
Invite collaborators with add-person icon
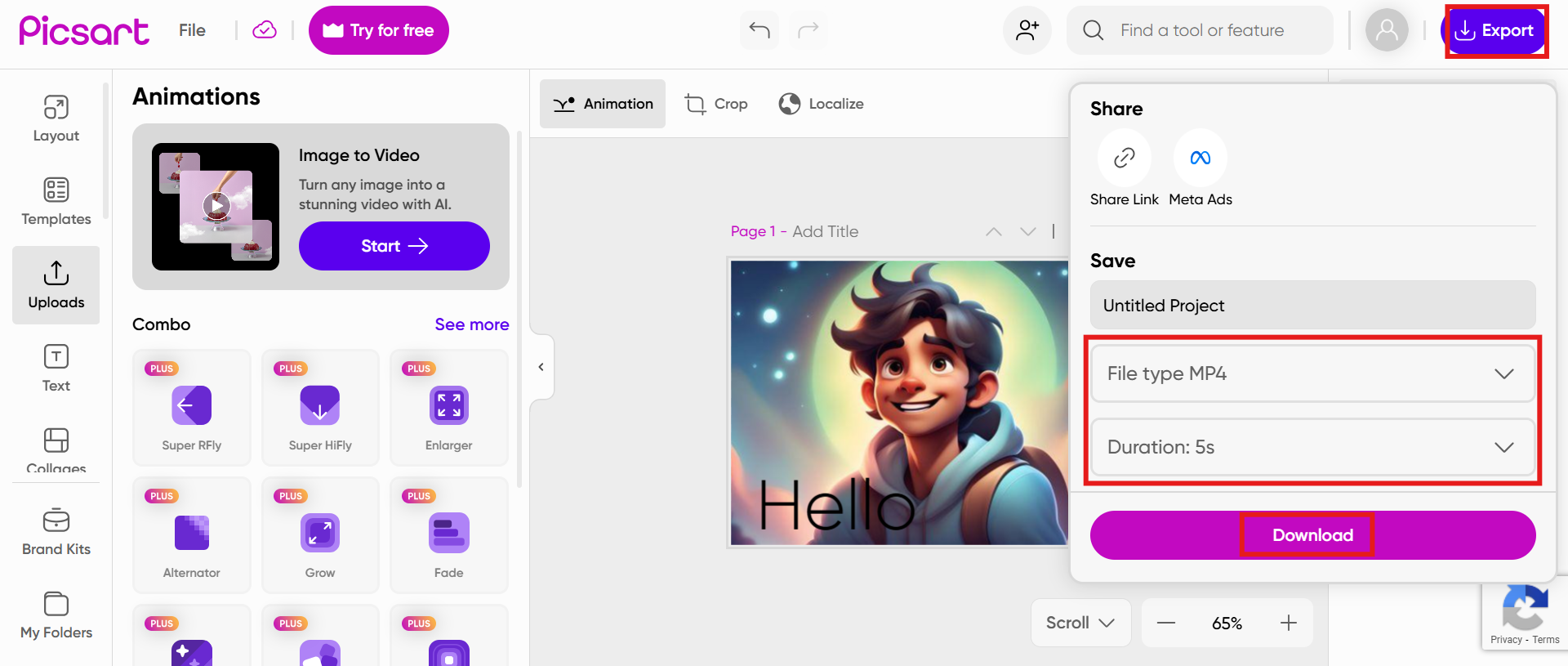click(1027, 30)
